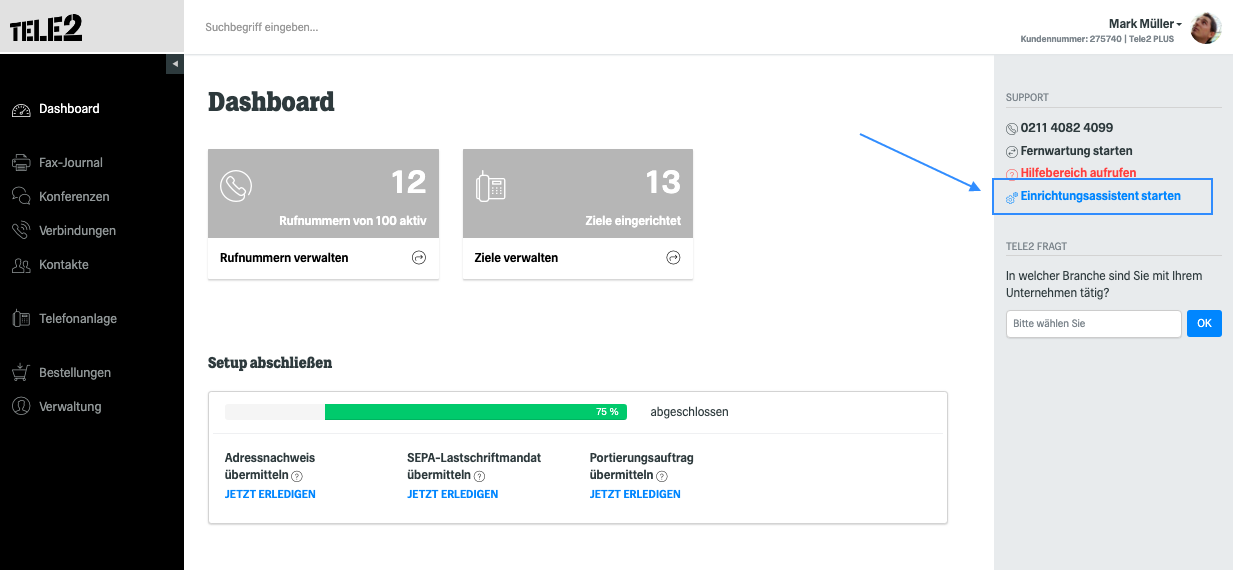
Task: Click the Konferenzen speech bubble icon
Action: pos(21,196)
